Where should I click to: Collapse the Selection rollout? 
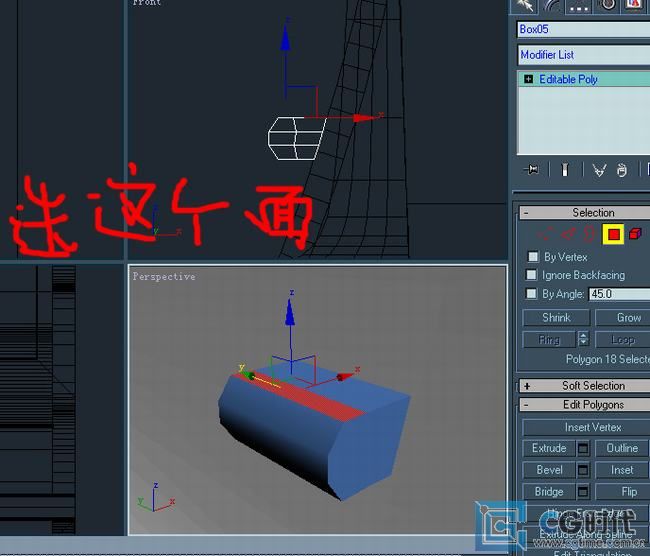coord(585,213)
